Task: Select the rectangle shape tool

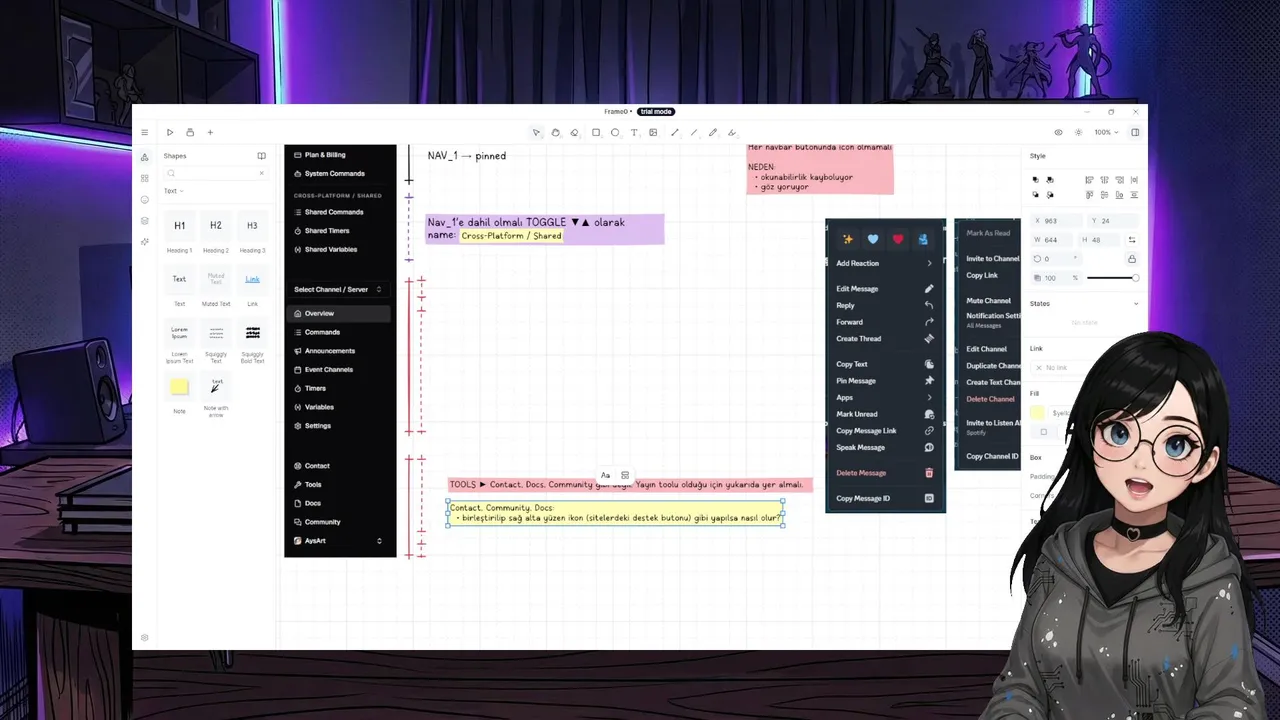Action: click(595, 132)
